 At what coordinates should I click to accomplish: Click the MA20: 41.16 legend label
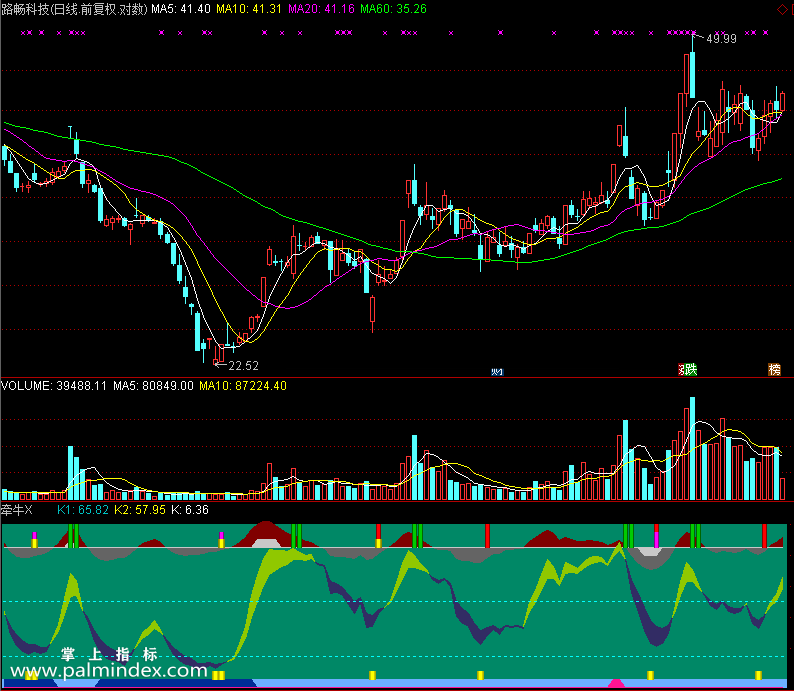[x=321, y=9]
